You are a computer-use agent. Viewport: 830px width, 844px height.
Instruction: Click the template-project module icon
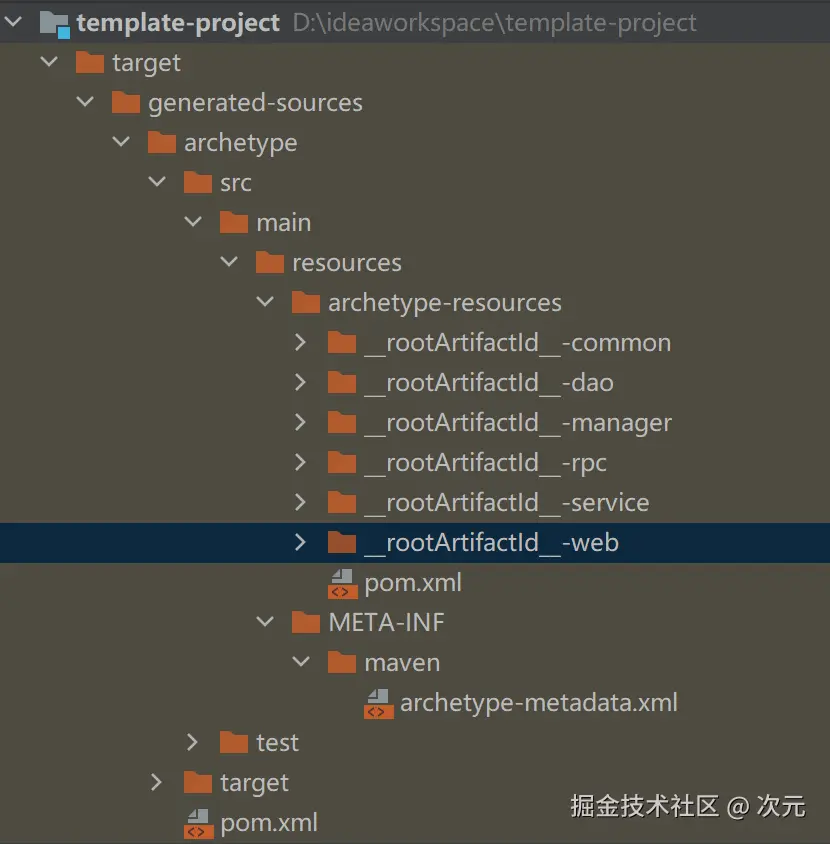click(54, 24)
